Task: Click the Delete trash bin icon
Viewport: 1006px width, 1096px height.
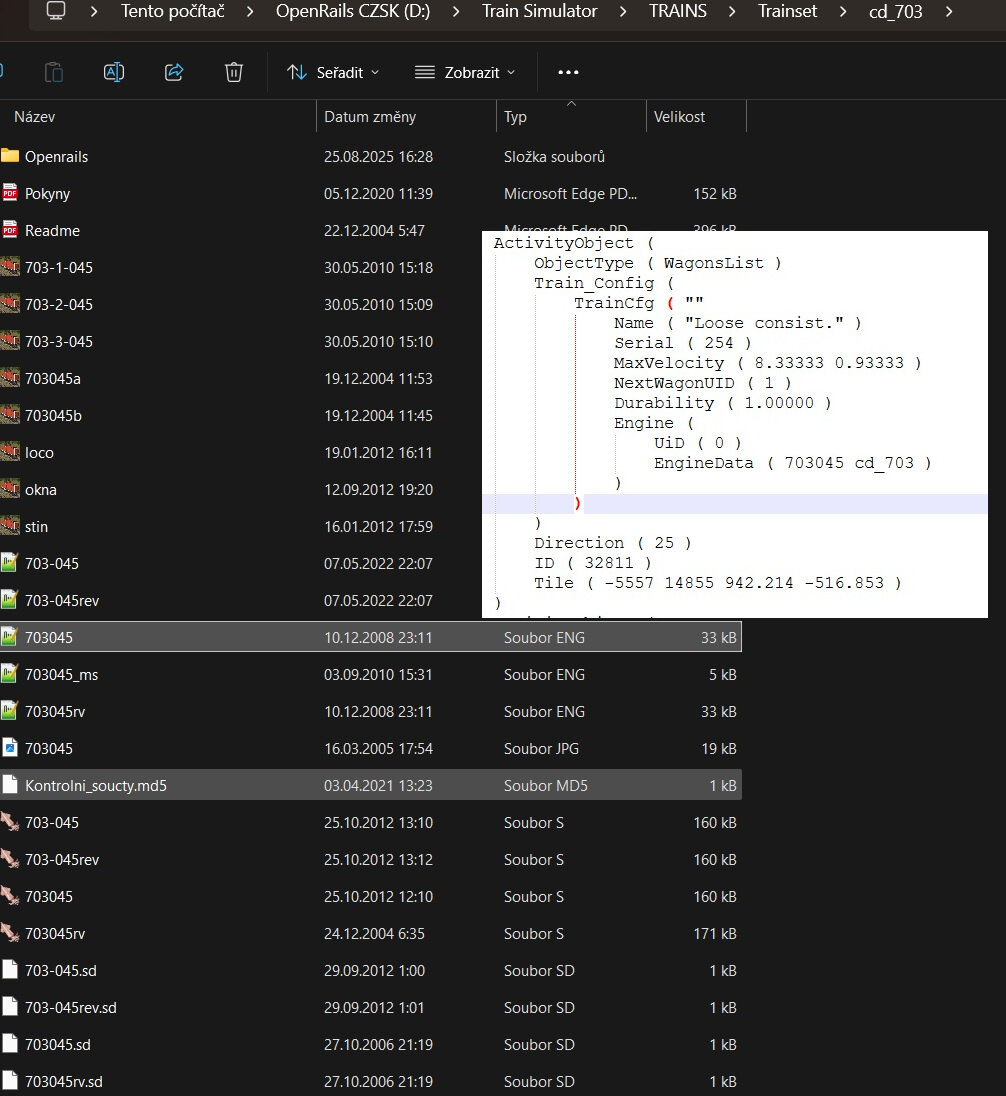Action: click(234, 72)
